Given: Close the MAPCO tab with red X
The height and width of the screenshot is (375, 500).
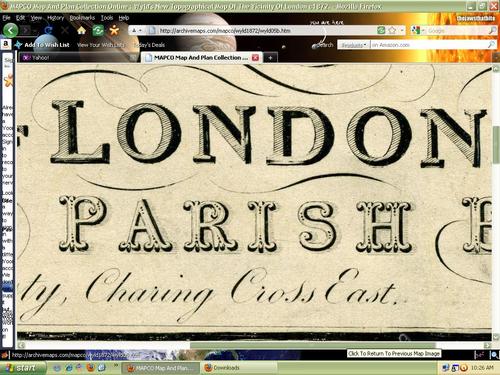Looking at the screenshot, I should (x=255, y=58).
